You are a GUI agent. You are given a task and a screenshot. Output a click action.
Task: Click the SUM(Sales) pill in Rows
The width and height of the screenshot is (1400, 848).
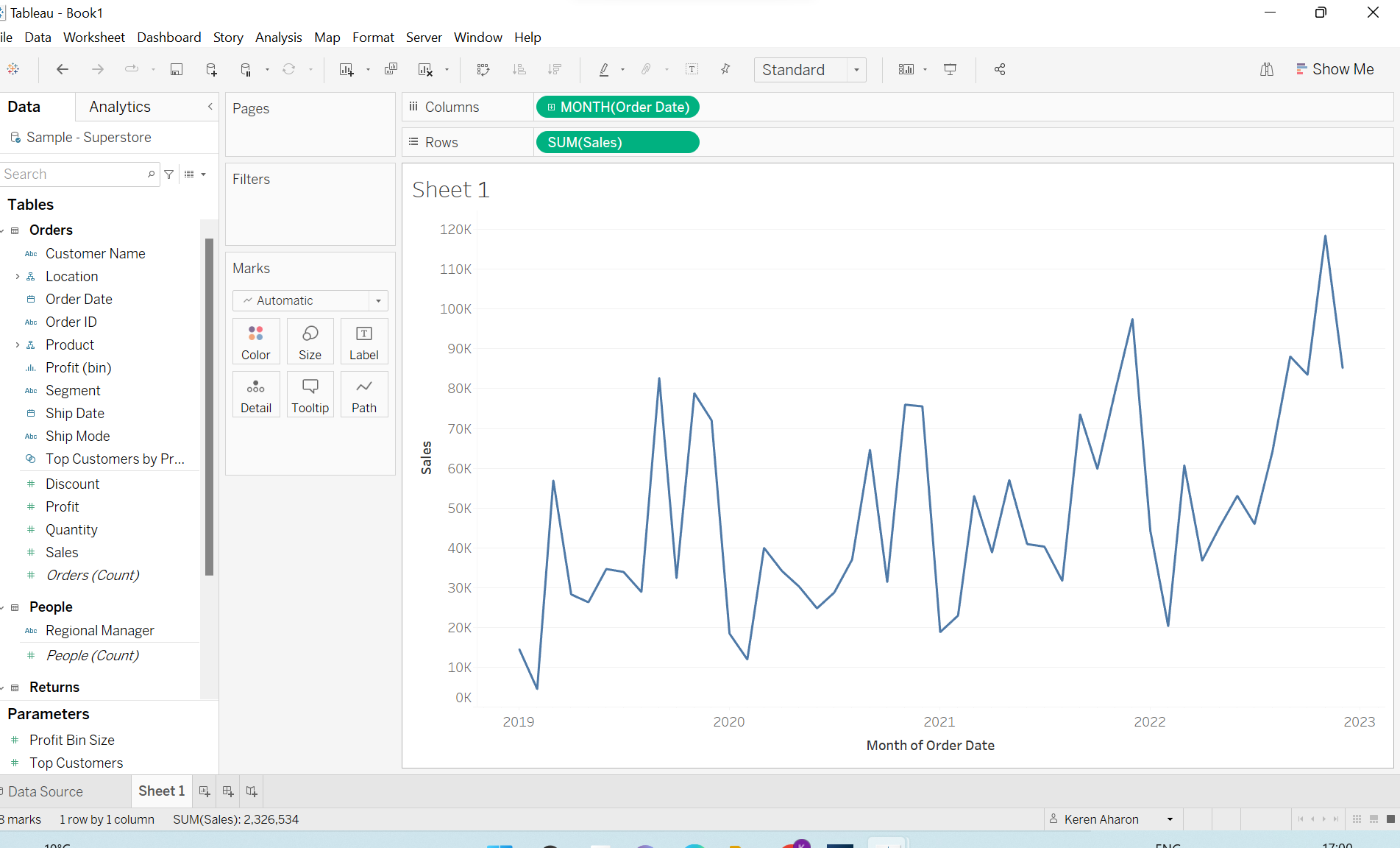617,142
